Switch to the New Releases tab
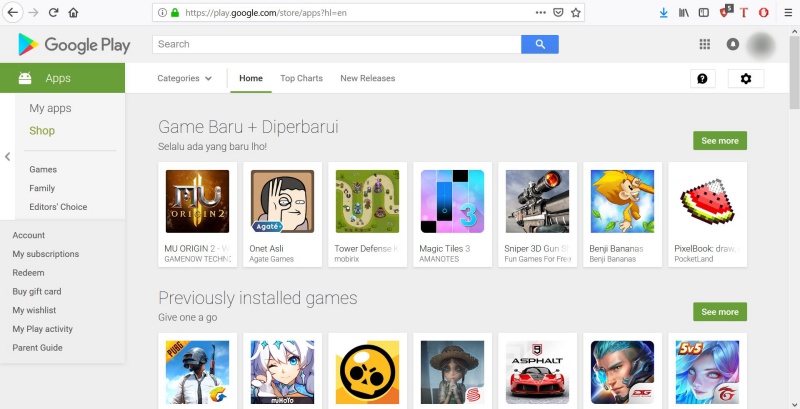Screen dimensions: 800x409 coord(367,78)
